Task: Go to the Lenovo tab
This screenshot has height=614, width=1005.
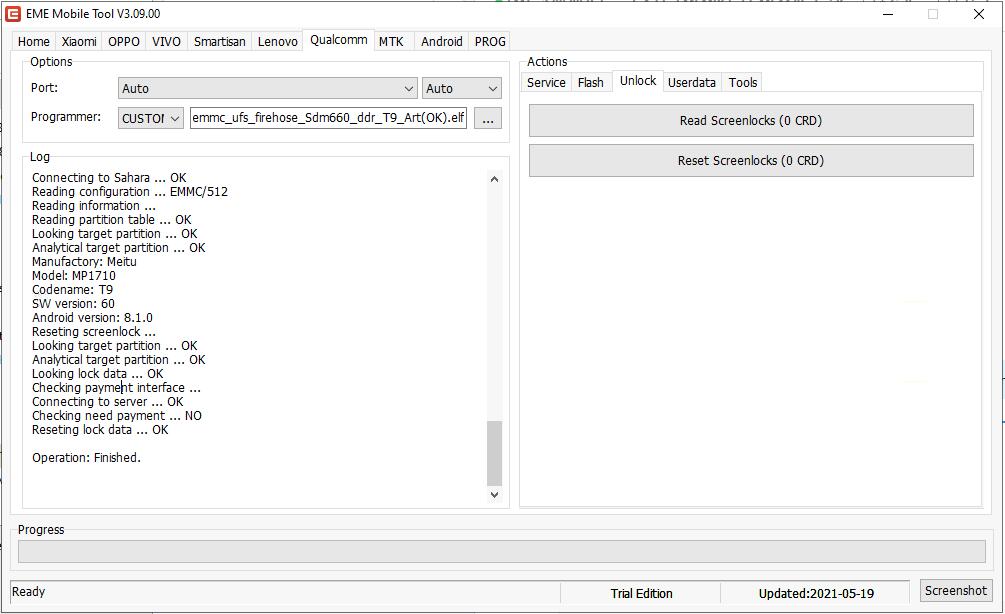Action: 278,42
